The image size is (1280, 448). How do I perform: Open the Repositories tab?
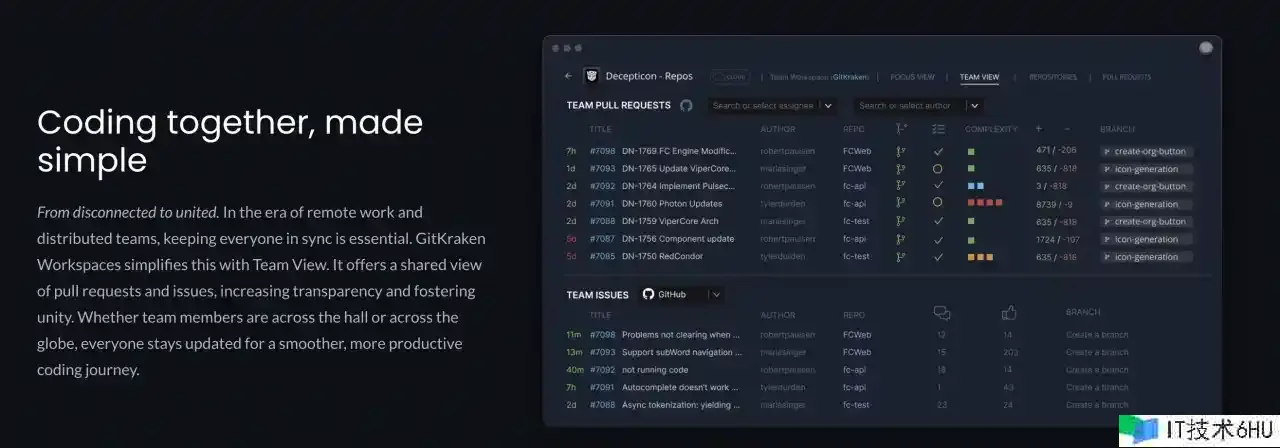[1053, 77]
